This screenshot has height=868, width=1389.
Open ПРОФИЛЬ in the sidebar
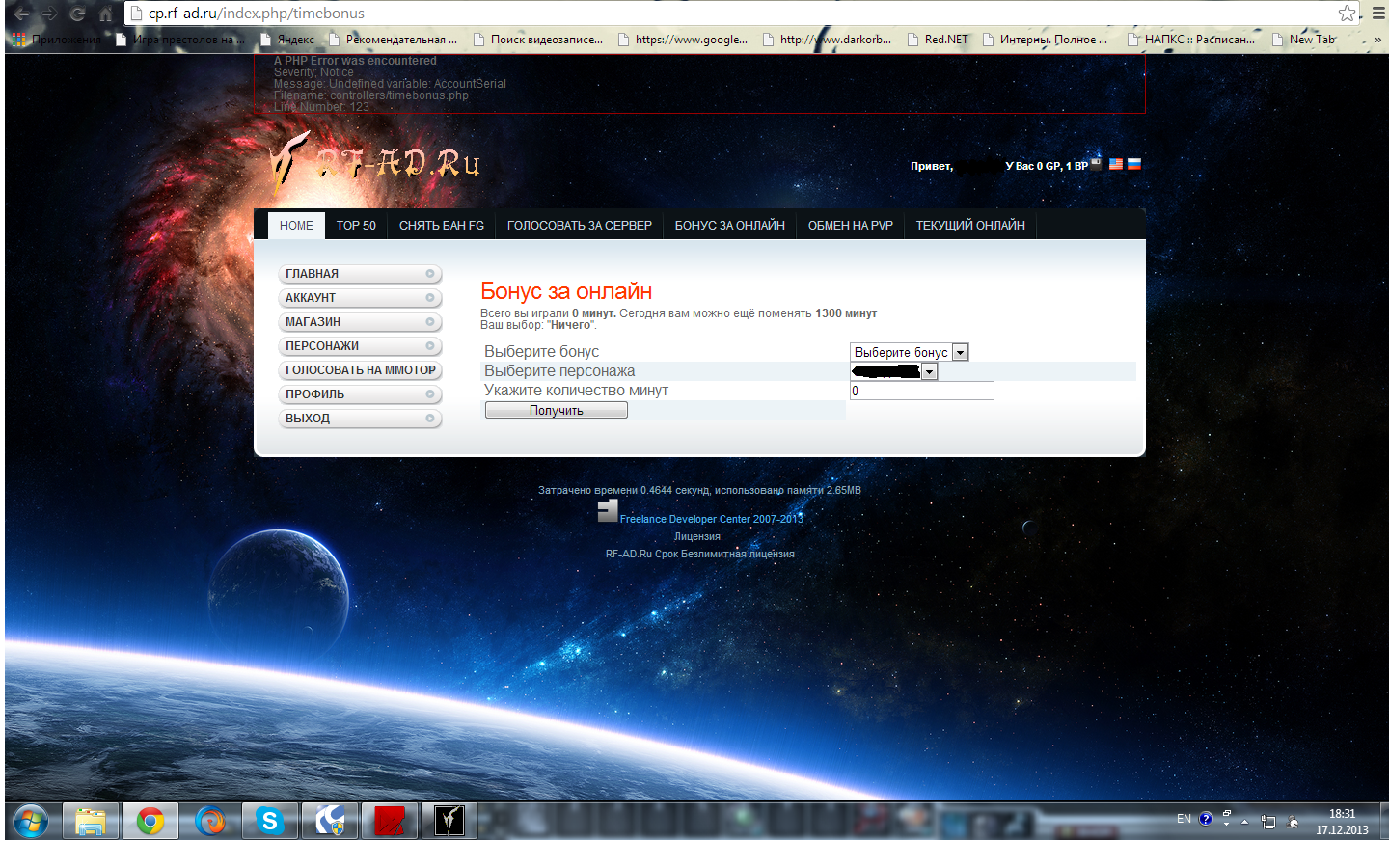point(360,394)
